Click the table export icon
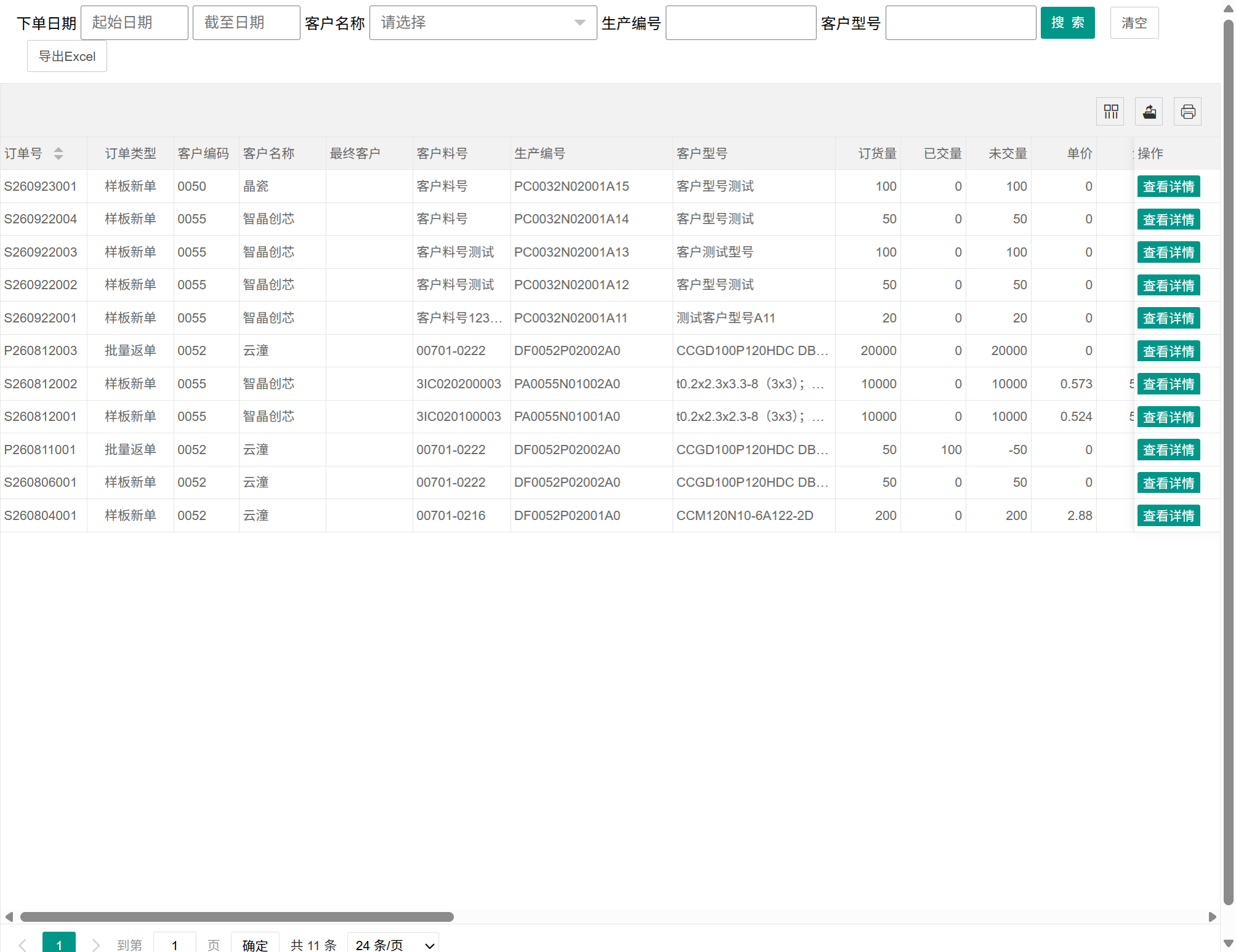The height and width of the screenshot is (952, 1236). click(x=1149, y=111)
